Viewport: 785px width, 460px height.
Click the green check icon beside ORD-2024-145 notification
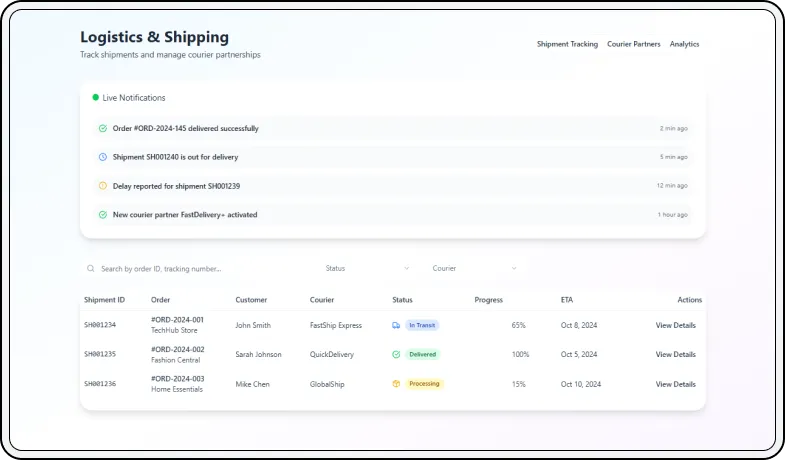(102, 128)
